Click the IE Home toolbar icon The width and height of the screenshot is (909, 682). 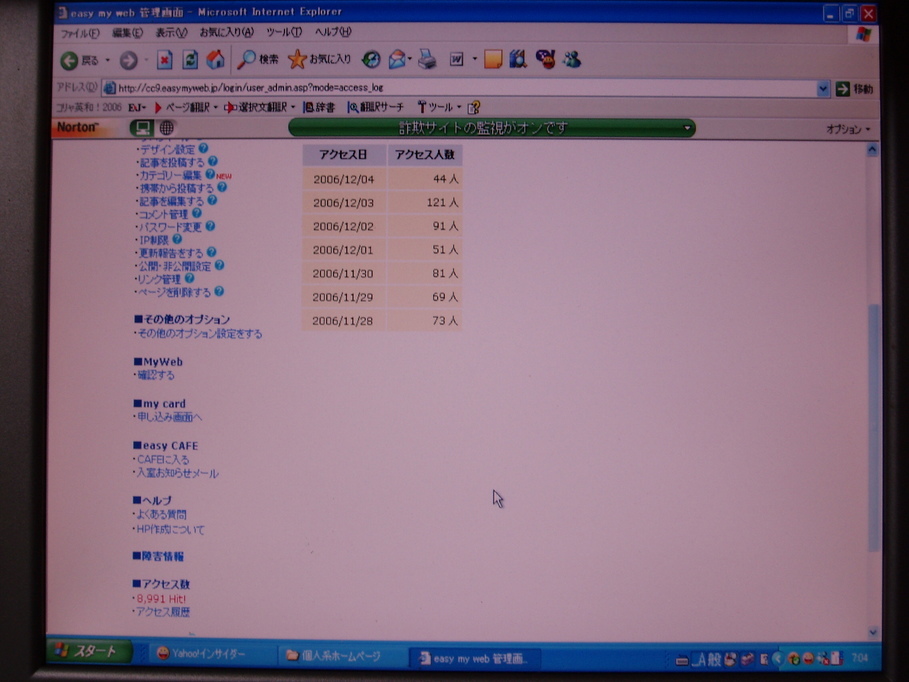coord(215,60)
